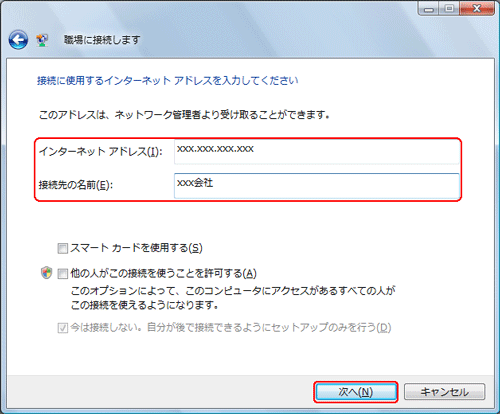The image size is (500, 414).
Task: Click the blue heading 接続に使用するインターネット アドレスを入力してください
Action: click(x=167, y=81)
